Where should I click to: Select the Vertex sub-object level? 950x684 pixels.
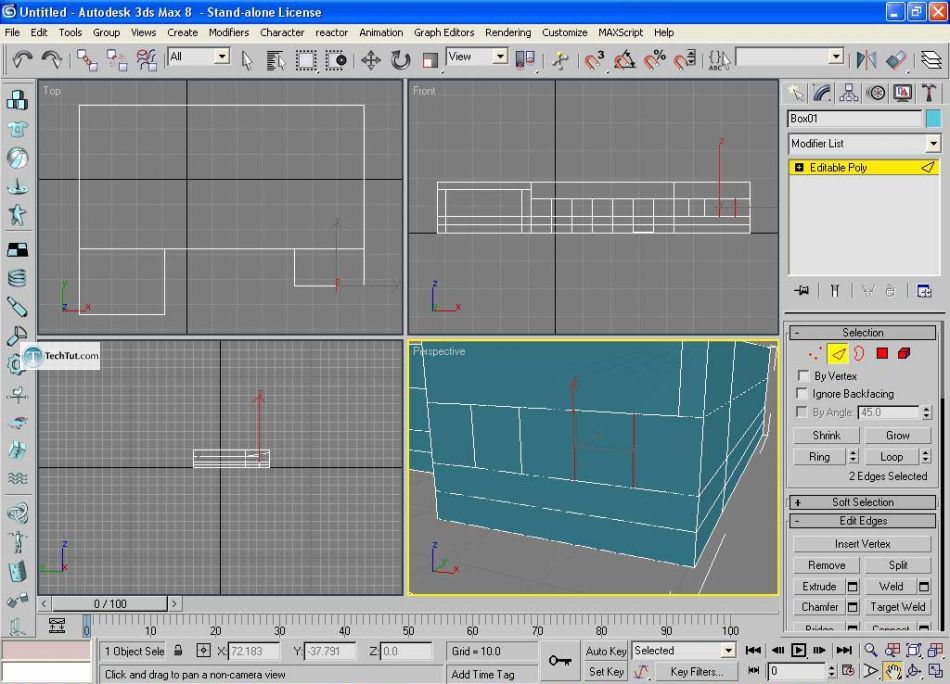point(815,353)
